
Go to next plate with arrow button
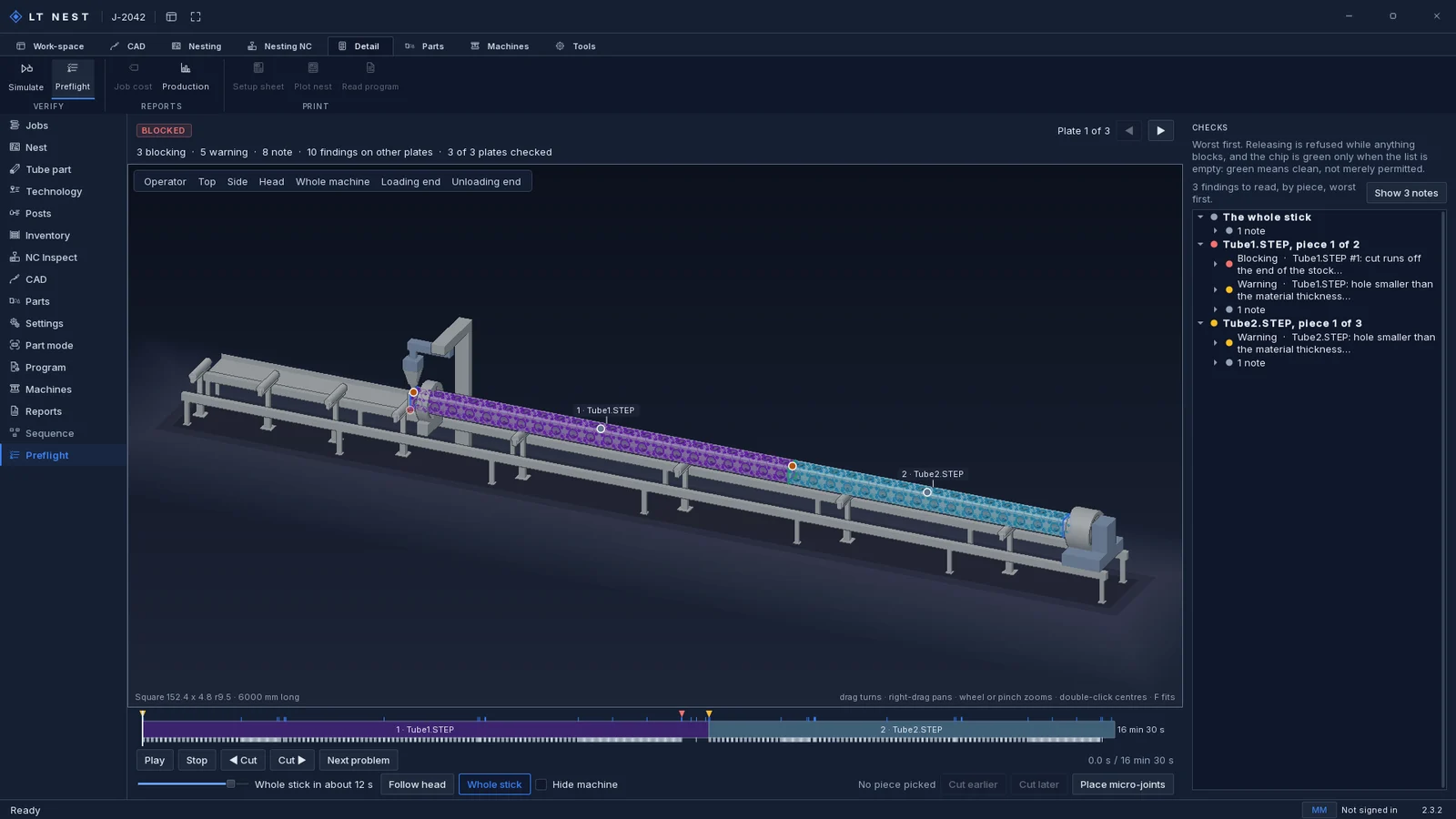tap(1160, 131)
